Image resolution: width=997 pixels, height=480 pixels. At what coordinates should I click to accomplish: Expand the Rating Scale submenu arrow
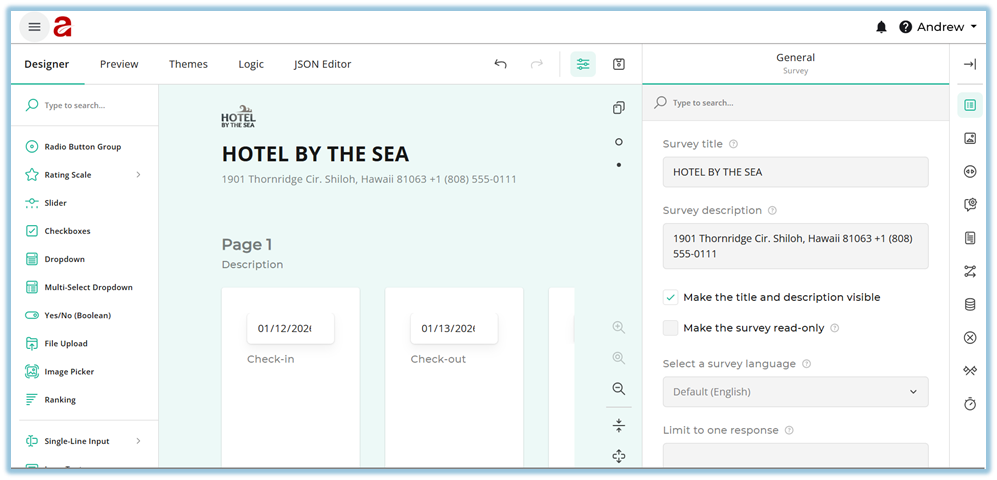click(138, 175)
